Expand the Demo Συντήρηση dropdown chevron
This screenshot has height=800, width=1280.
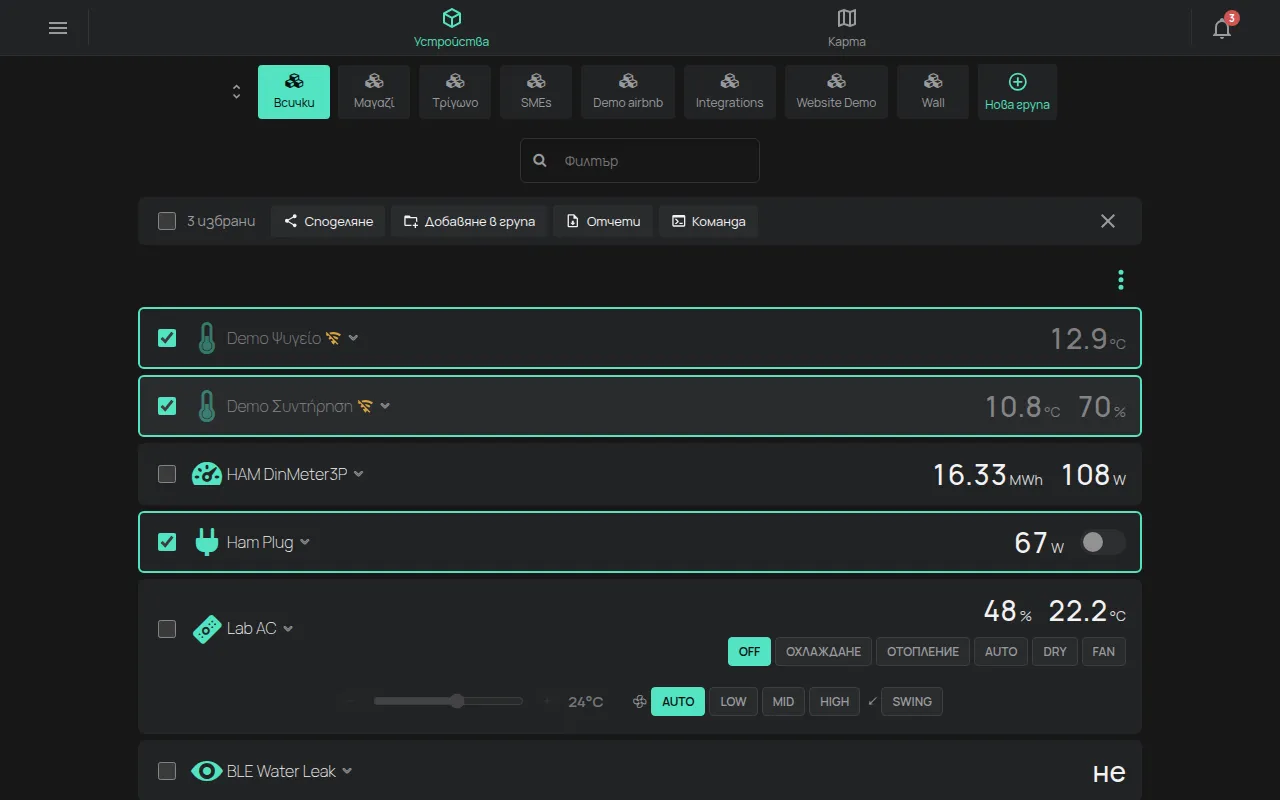click(385, 406)
